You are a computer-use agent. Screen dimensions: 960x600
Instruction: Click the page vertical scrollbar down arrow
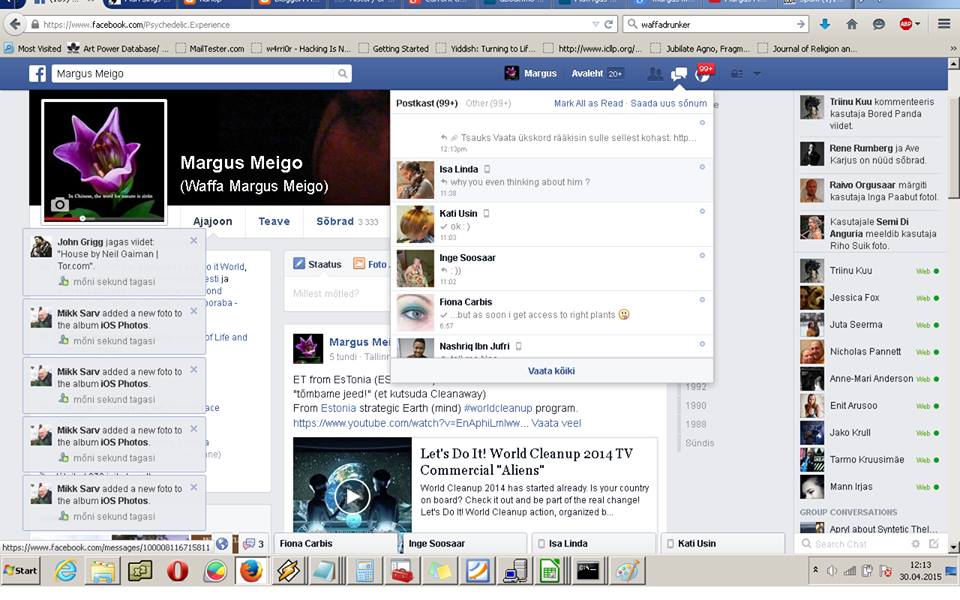tap(953, 547)
